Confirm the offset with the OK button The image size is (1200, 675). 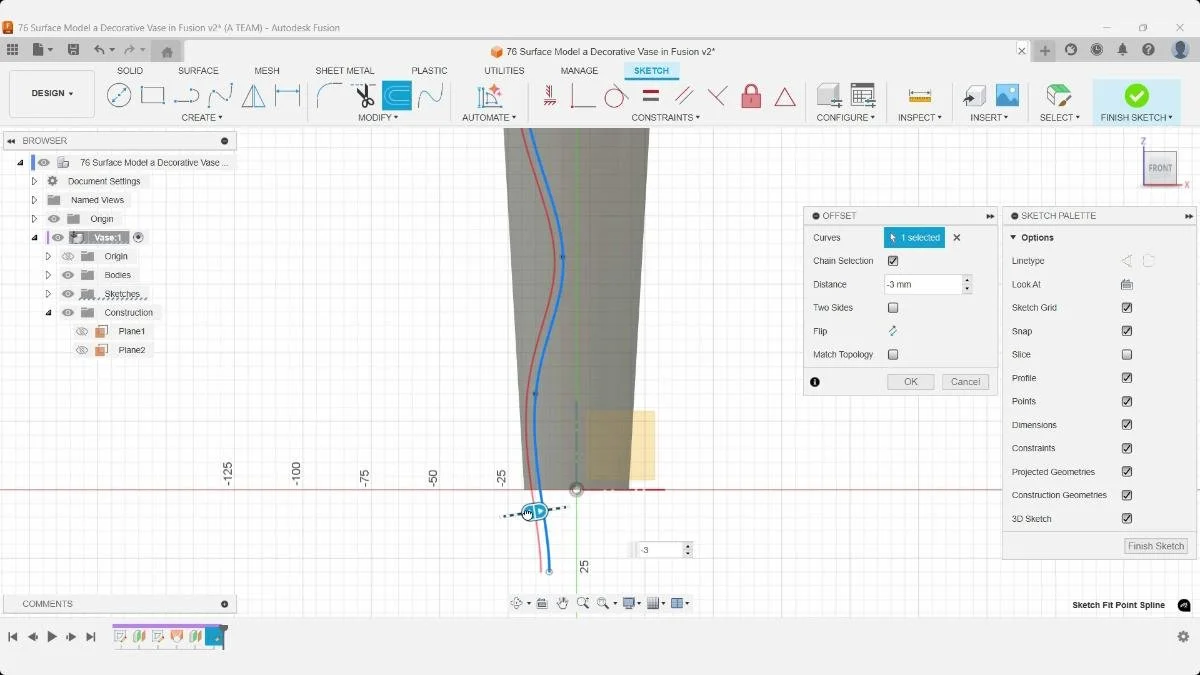click(911, 382)
